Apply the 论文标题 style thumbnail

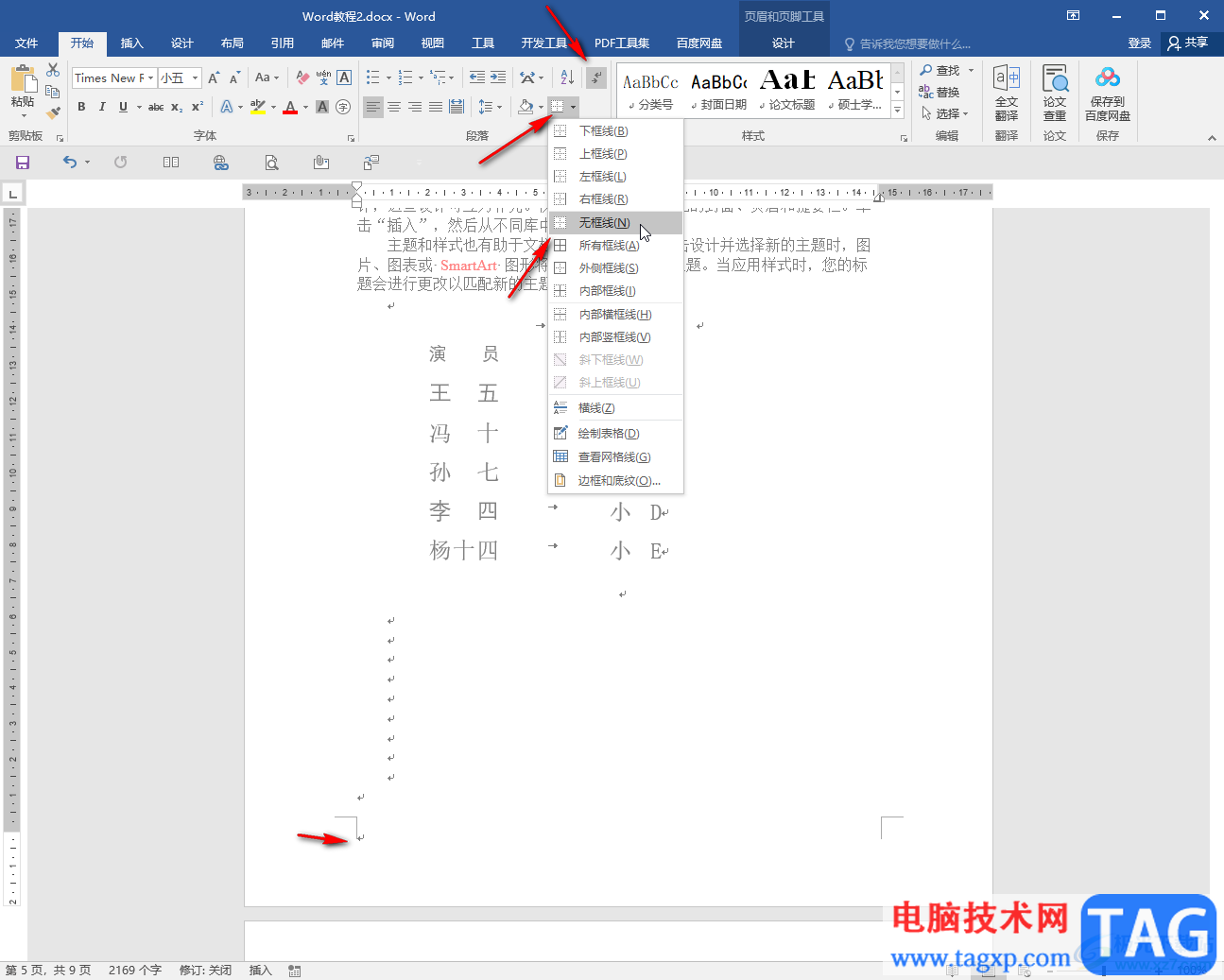click(787, 90)
